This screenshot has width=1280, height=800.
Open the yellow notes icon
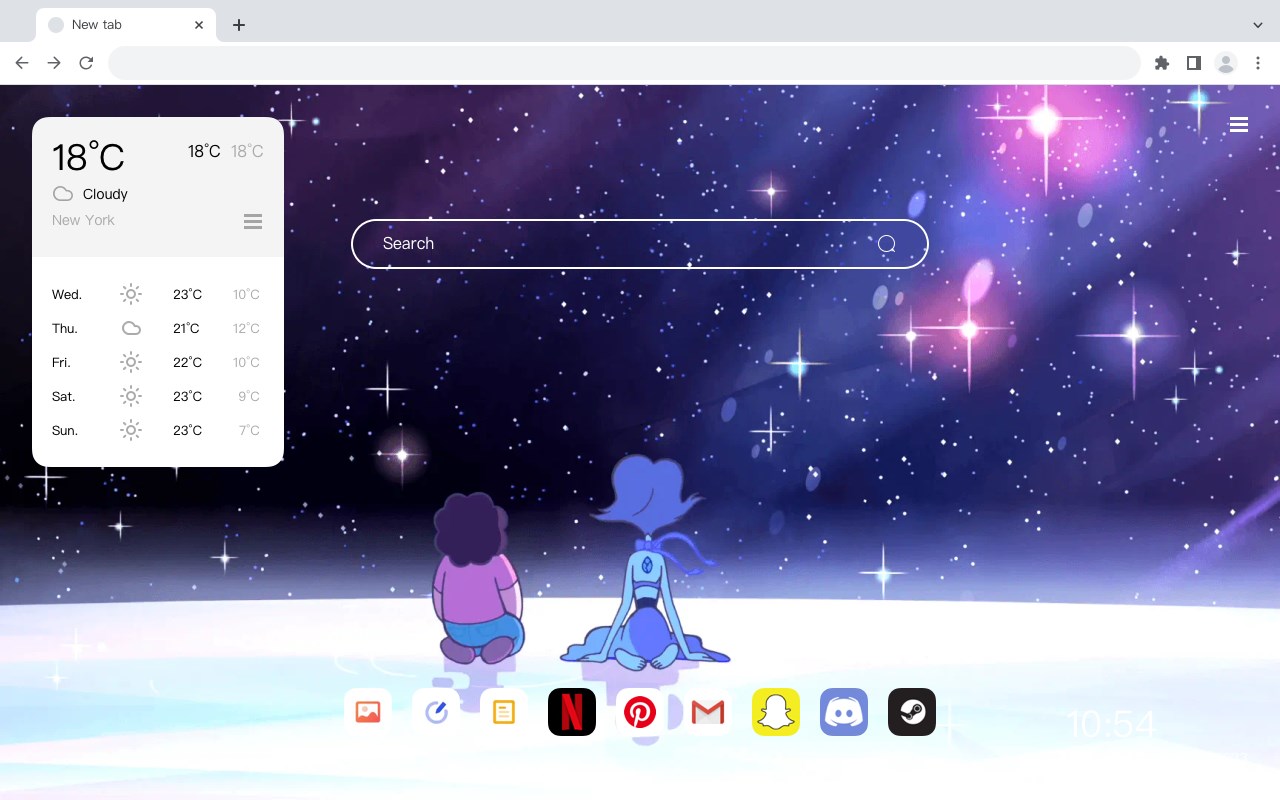504,712
